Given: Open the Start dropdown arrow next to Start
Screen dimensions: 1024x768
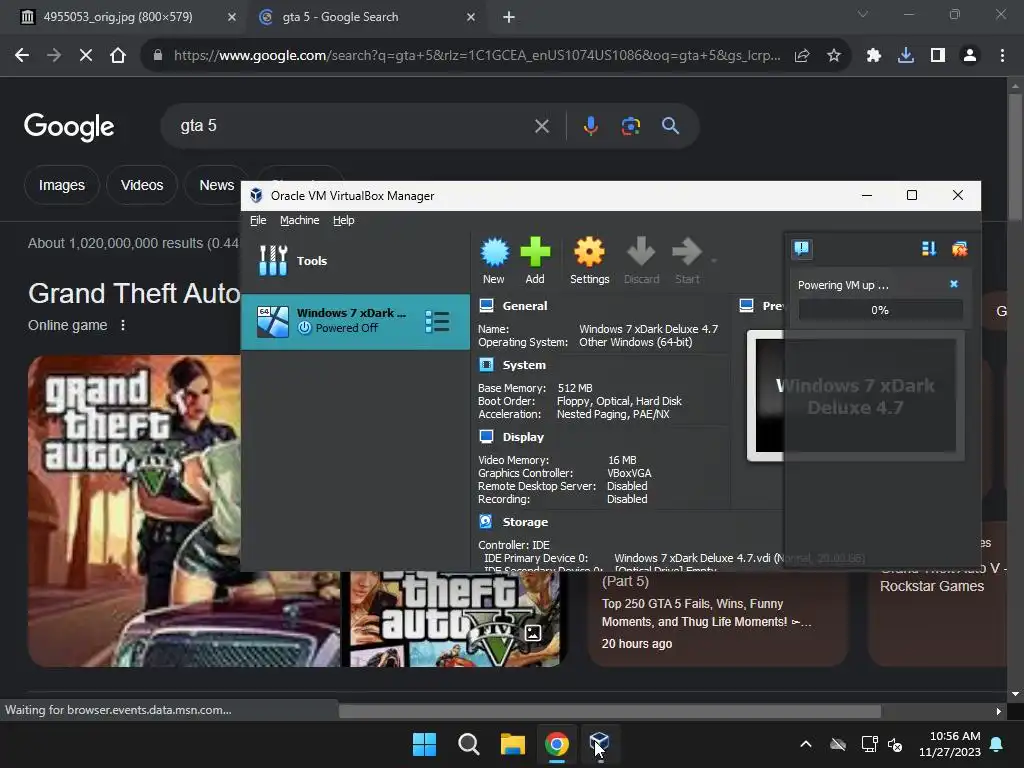Looking at the screenshot, I should [714, 261].
